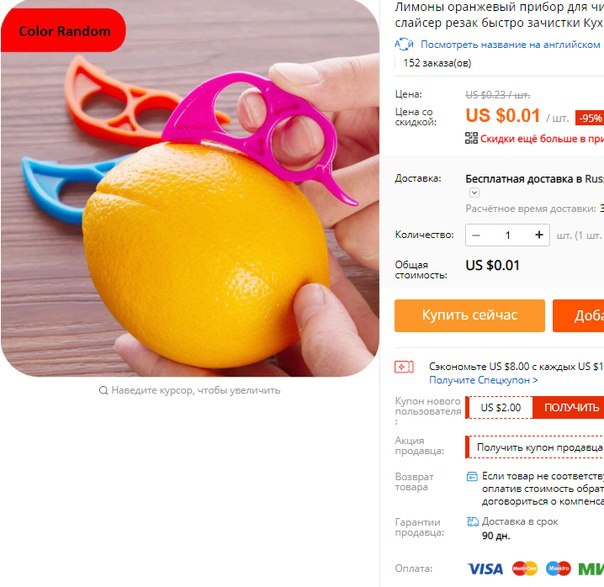Click the Maestro payment logo

558,569
